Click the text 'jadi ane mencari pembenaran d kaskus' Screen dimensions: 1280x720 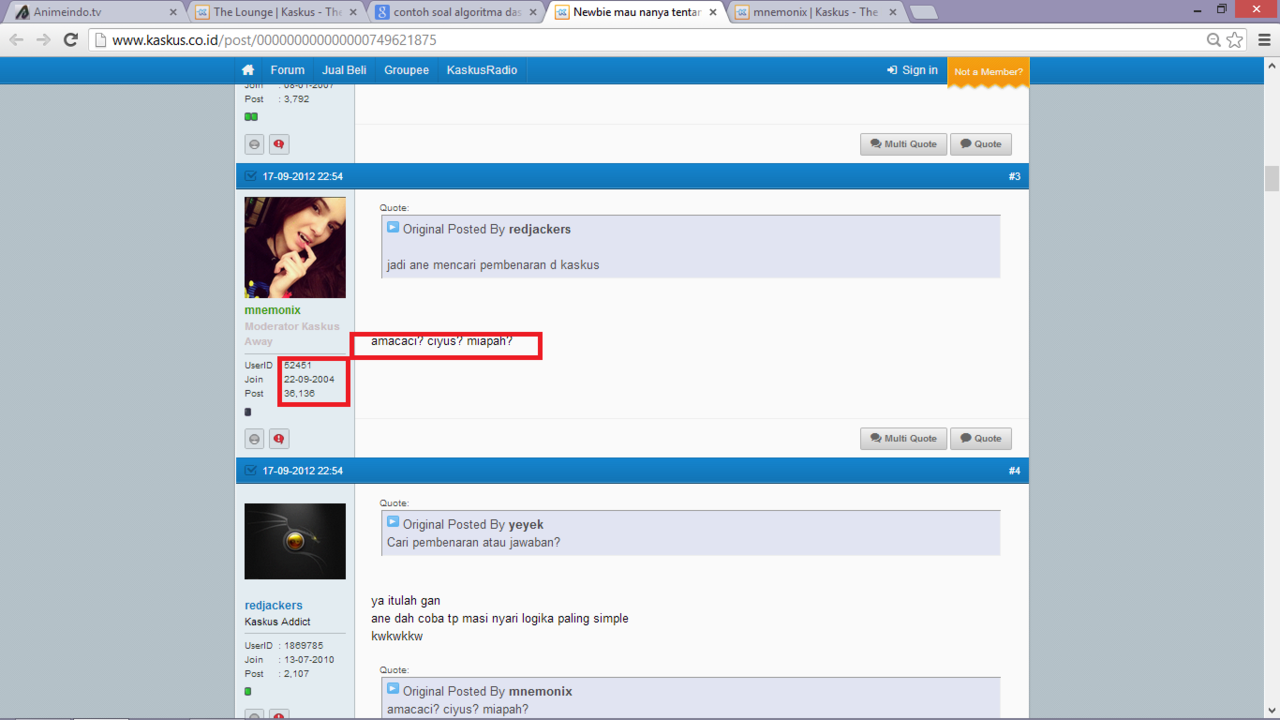493,265
